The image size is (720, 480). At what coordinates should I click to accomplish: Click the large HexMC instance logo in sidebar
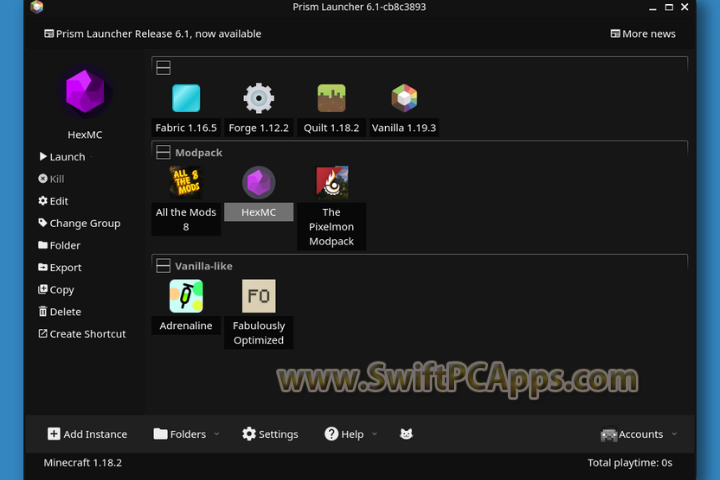[85, 92]
